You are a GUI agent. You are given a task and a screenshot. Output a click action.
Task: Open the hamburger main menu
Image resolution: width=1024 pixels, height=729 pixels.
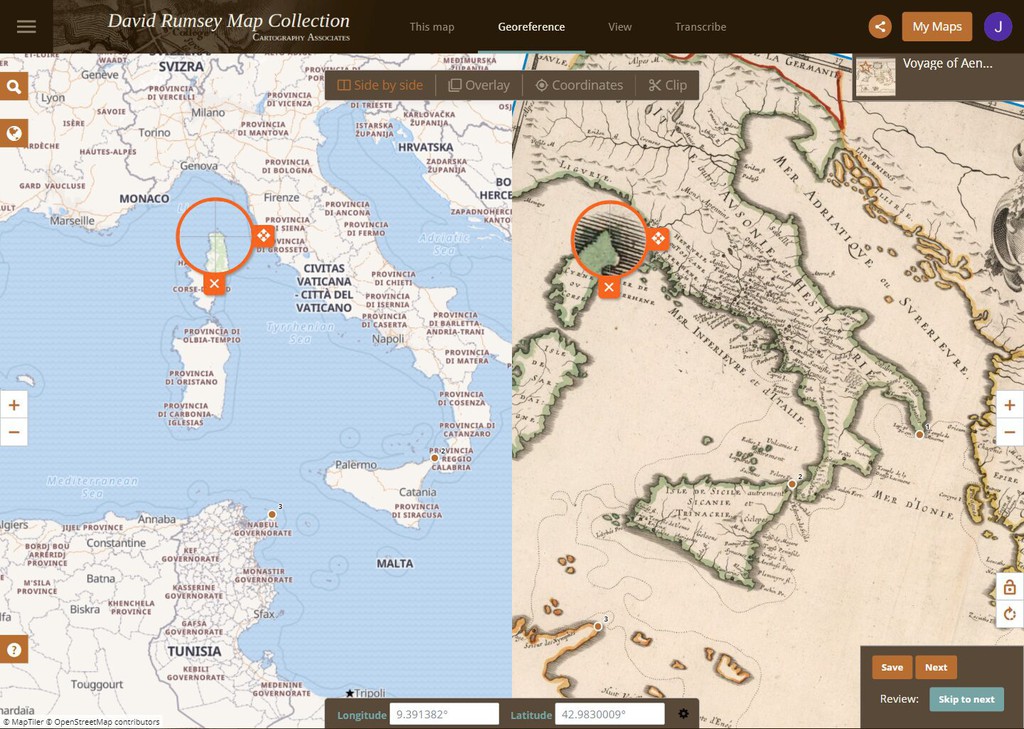click(26, 27)
